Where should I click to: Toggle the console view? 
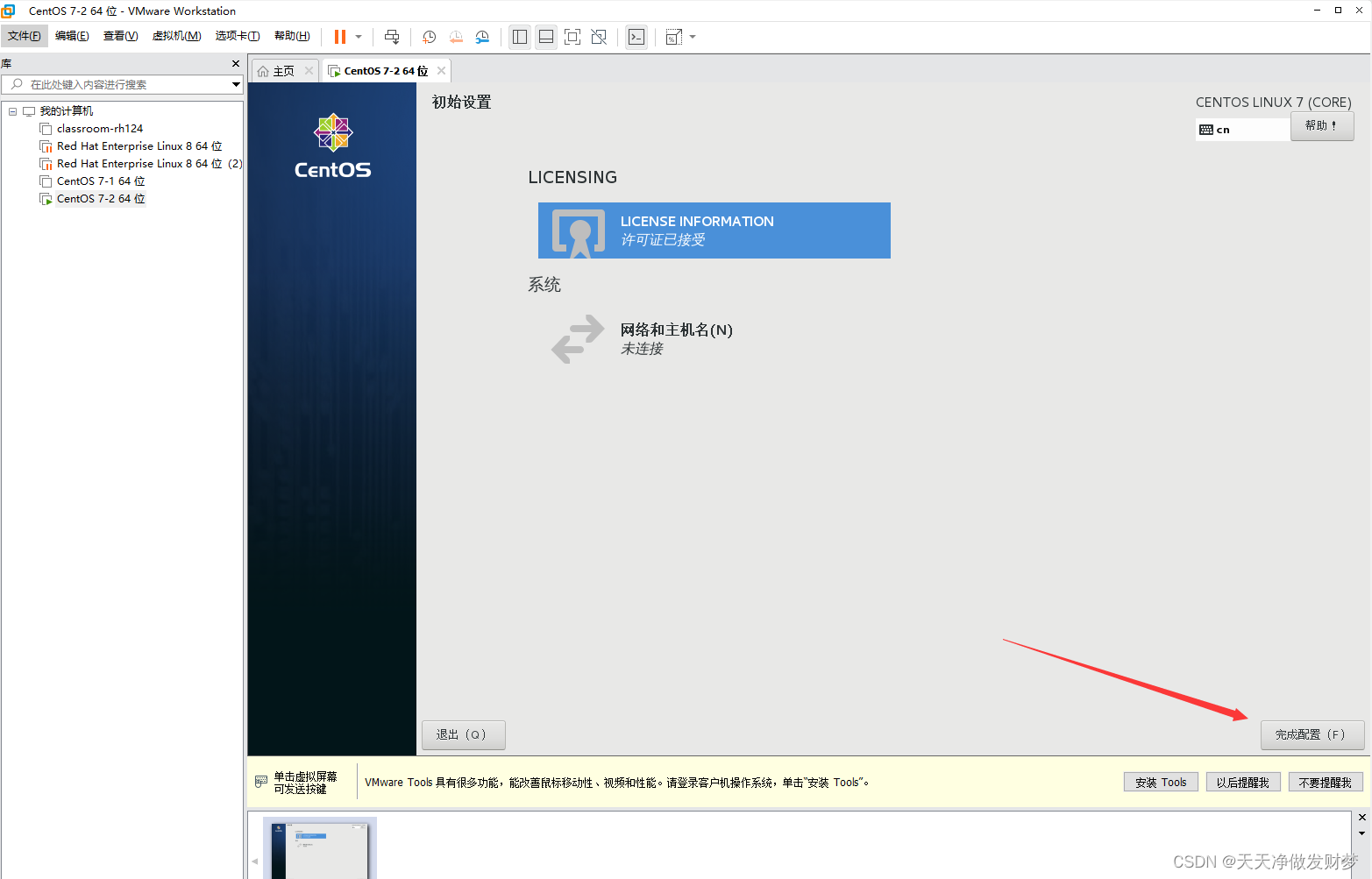636,37
